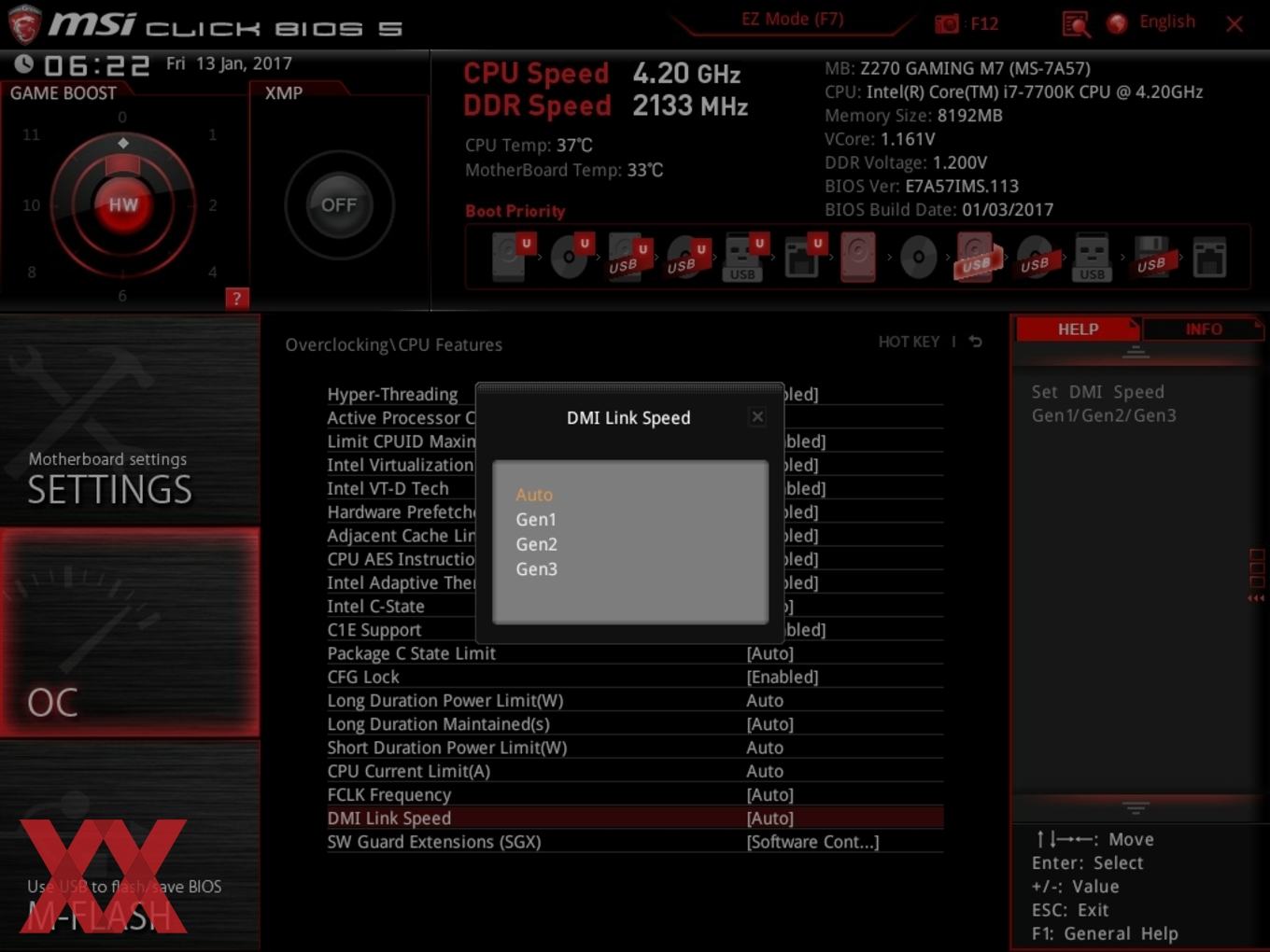Select the UEFI USB CD/DVD boot icon
1270x952 pixels.
(x=687, y=258)
